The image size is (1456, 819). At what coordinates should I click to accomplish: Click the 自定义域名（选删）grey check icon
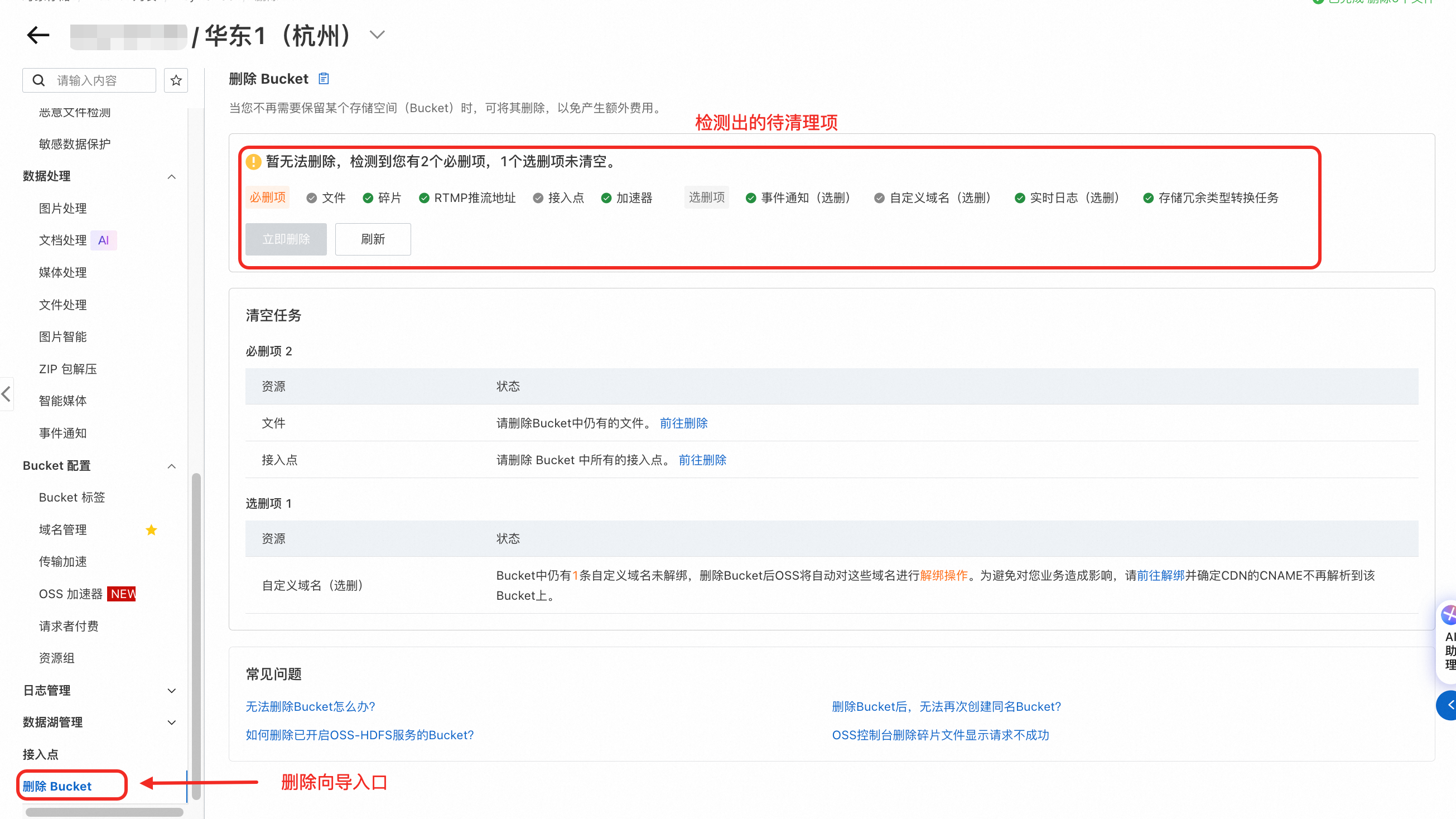[x=880, y=198]
